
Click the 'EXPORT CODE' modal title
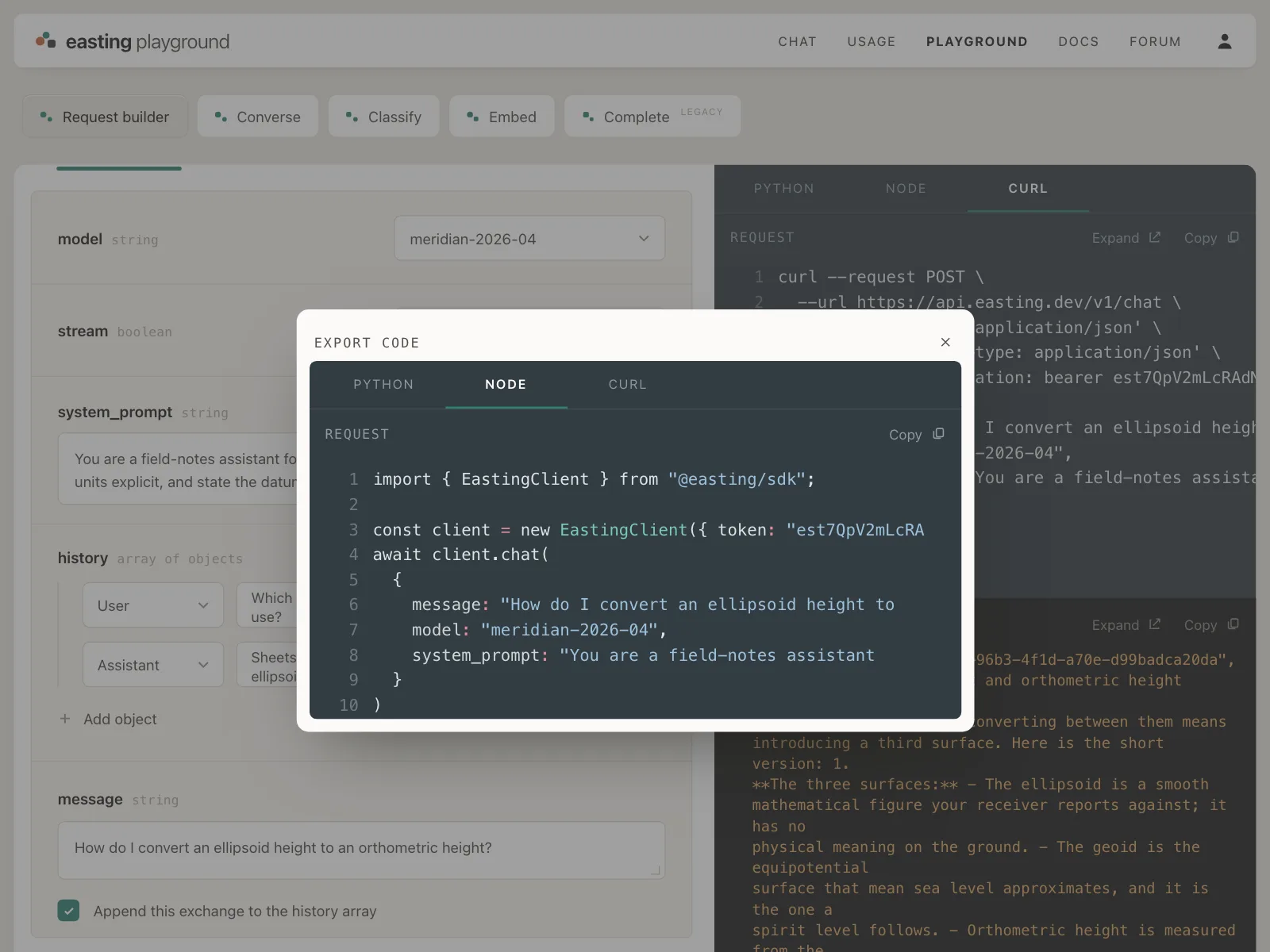367,343
